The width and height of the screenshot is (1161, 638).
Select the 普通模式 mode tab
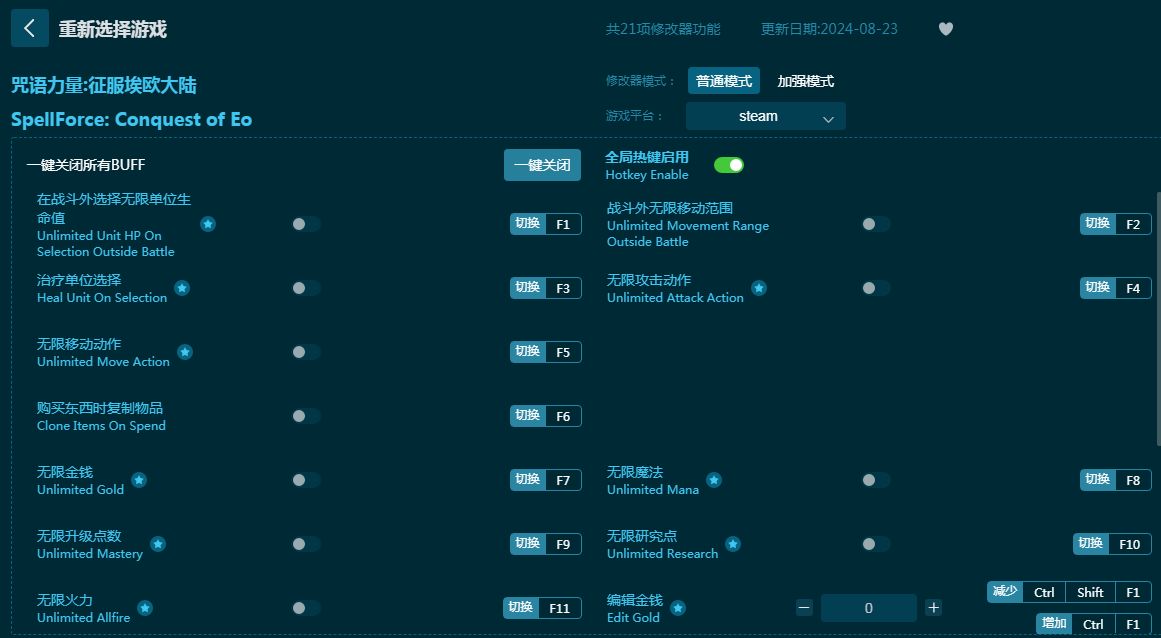point(724,81)
